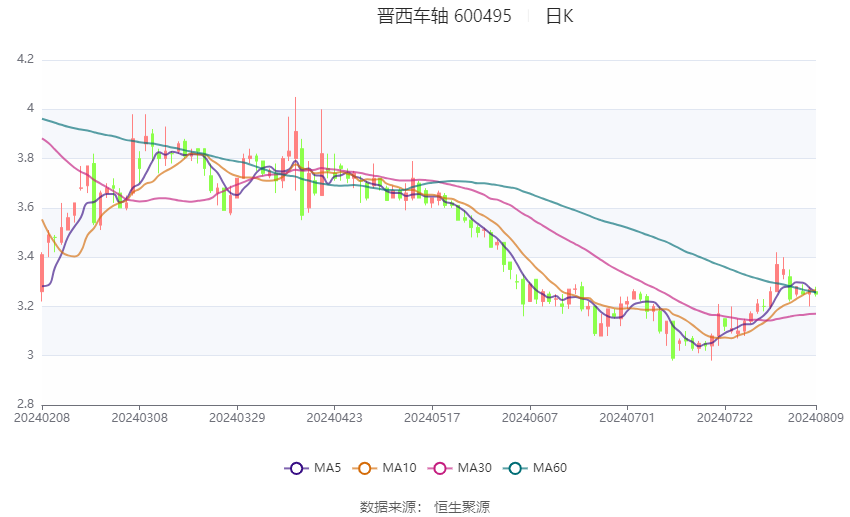Image resolution: width=850 pixels, height=517 pixels.
Task: Click the x-axis date label 20240809
Action: pos(816,418)
